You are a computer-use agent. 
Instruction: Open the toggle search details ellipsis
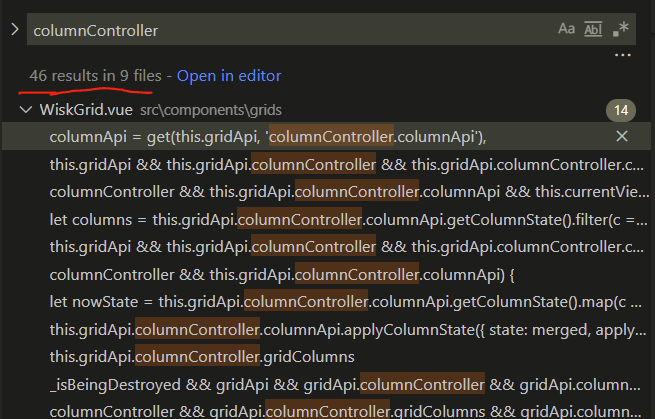coord(622,55)
